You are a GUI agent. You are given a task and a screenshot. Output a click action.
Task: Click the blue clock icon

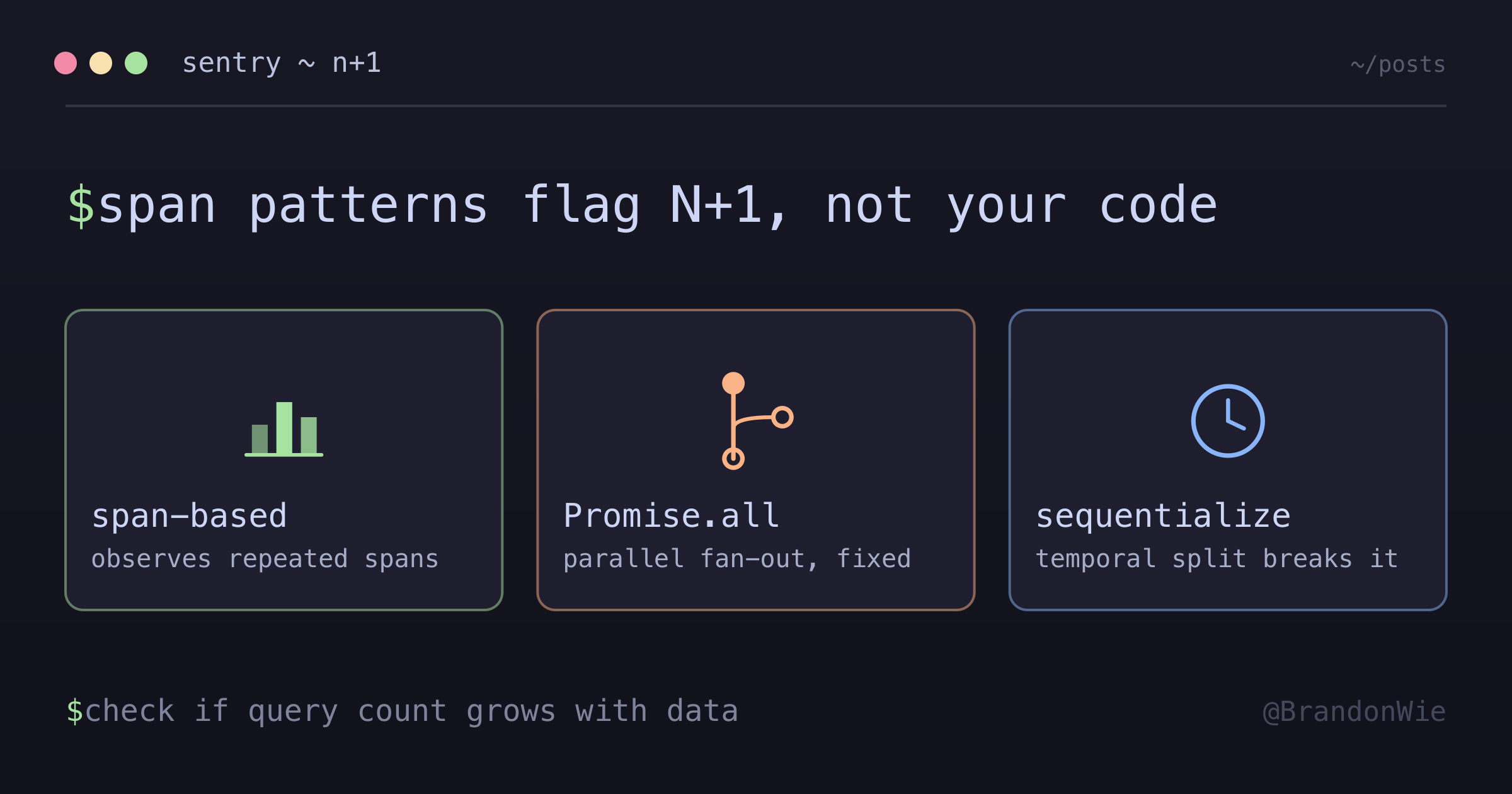(1228, 421)
